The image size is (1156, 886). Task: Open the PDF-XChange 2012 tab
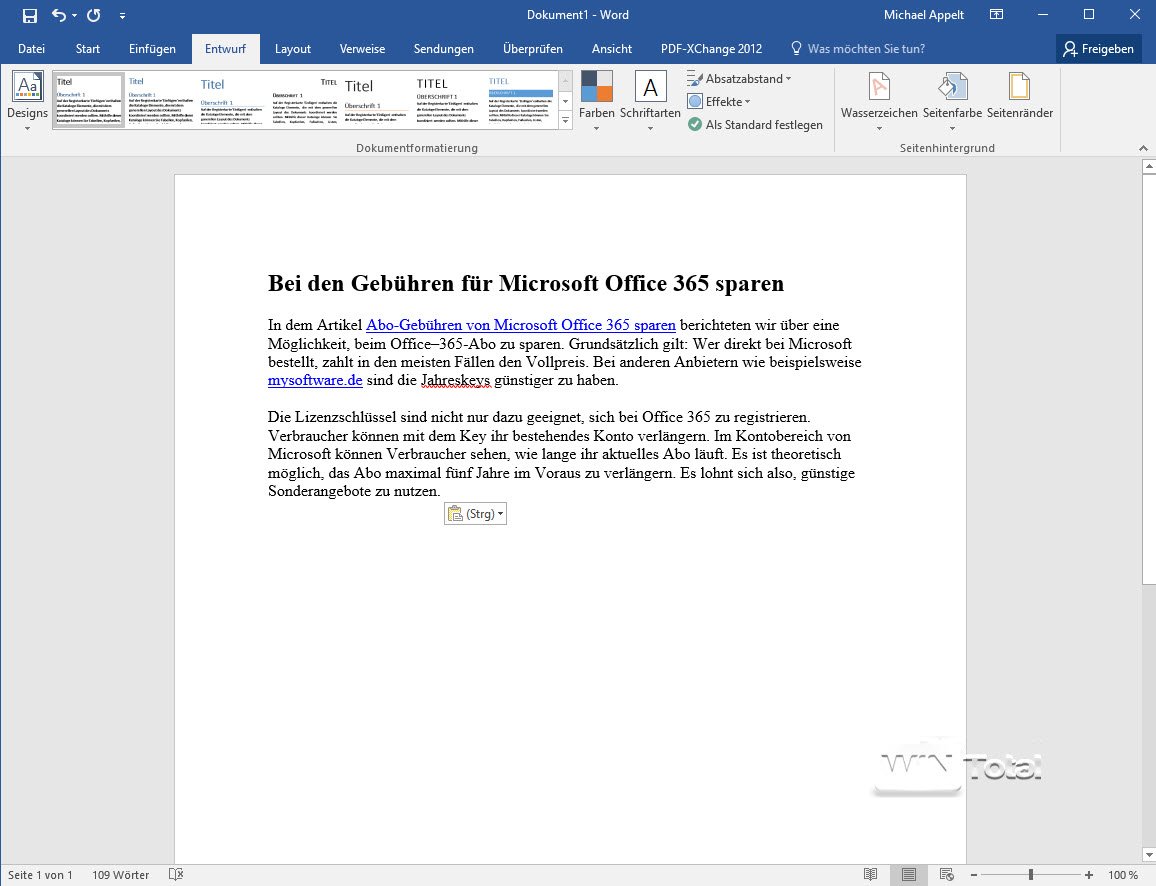pyautogui.click(x=711, y=49)
